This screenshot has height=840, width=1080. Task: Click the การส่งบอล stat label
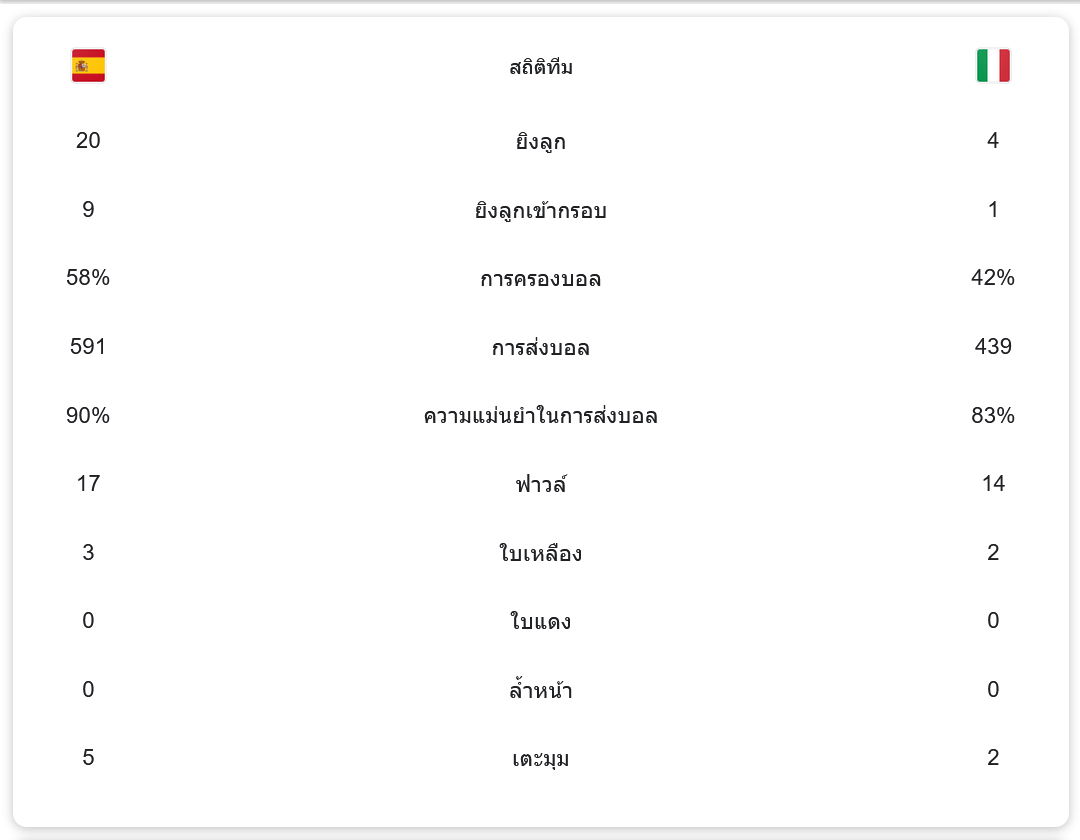coord(541,348)
